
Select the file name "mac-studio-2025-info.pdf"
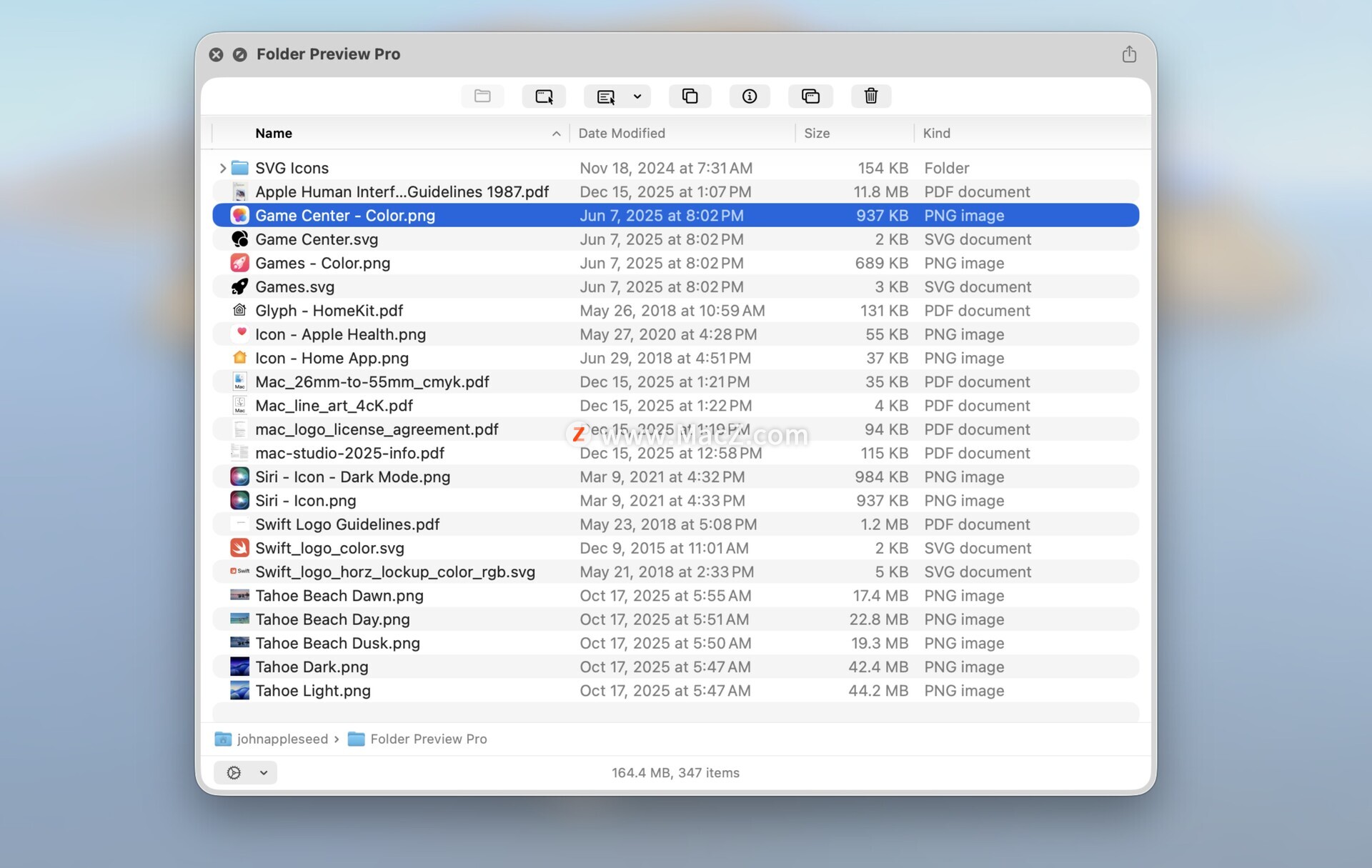[350, 453]
